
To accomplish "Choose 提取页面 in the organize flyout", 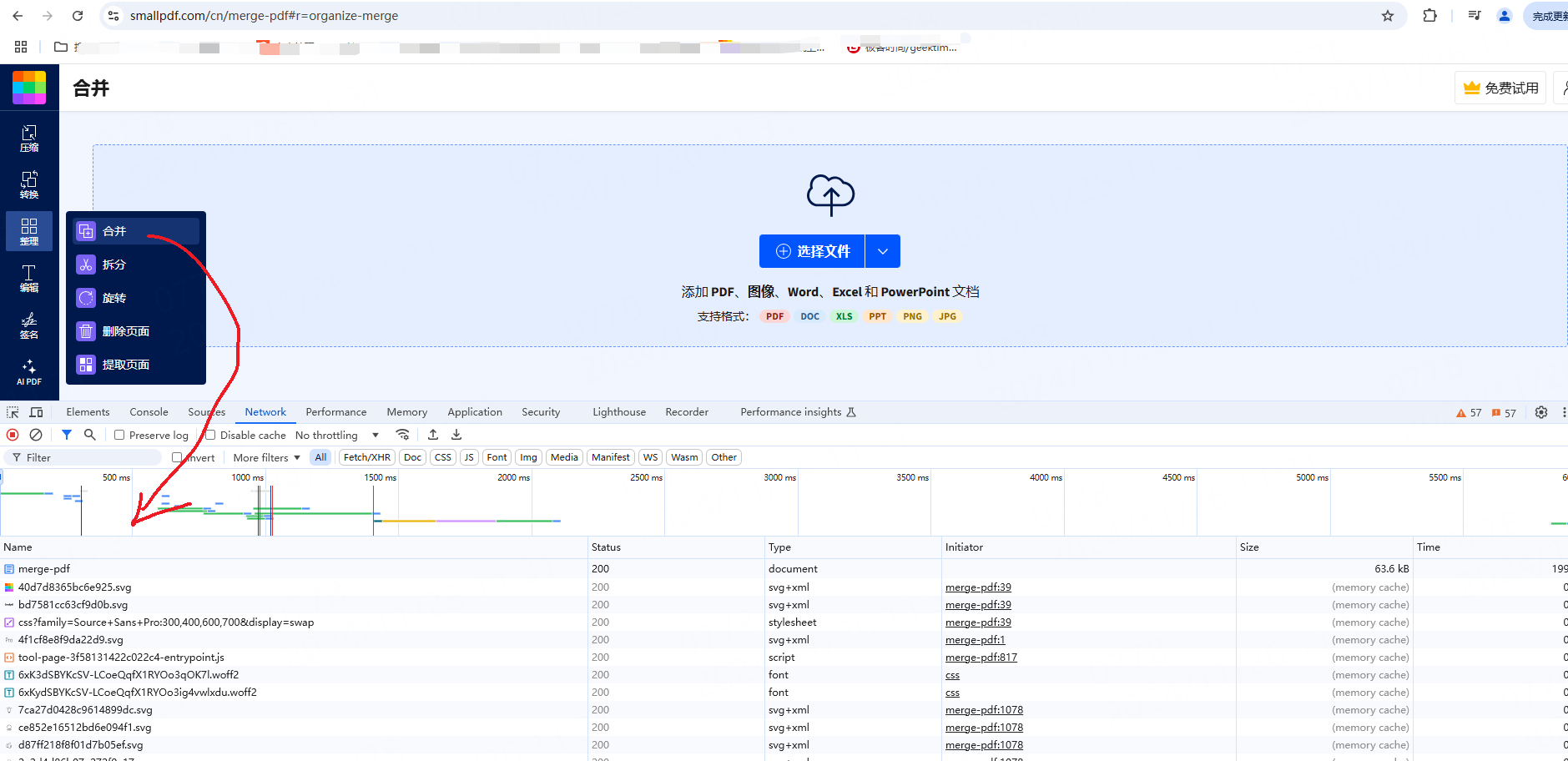I will (x=136, y=365).
